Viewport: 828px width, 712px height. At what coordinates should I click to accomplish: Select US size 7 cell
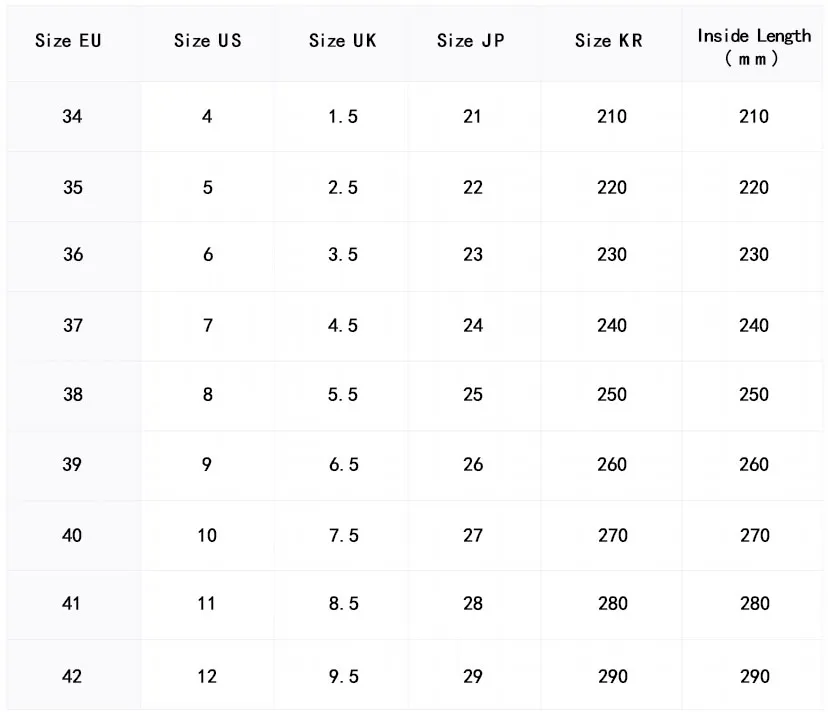coord(207,325)
